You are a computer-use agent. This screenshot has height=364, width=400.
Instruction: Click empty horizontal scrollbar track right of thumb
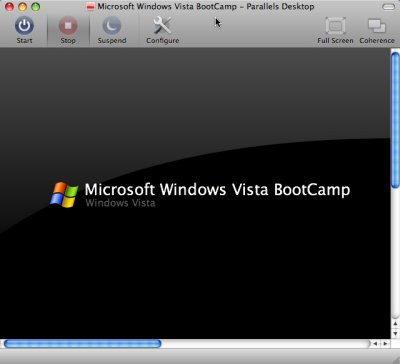point(266,343)
